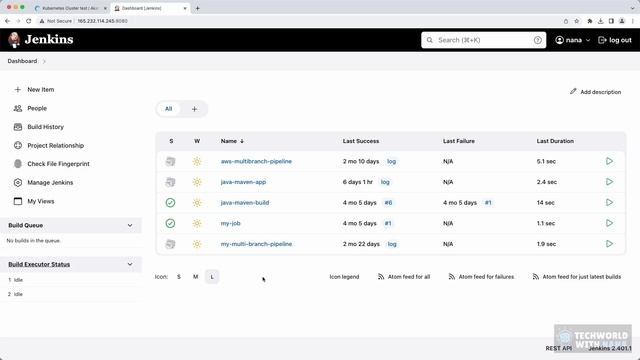
Task: Focus the Jenkins search field
Action: coord(484,40)
